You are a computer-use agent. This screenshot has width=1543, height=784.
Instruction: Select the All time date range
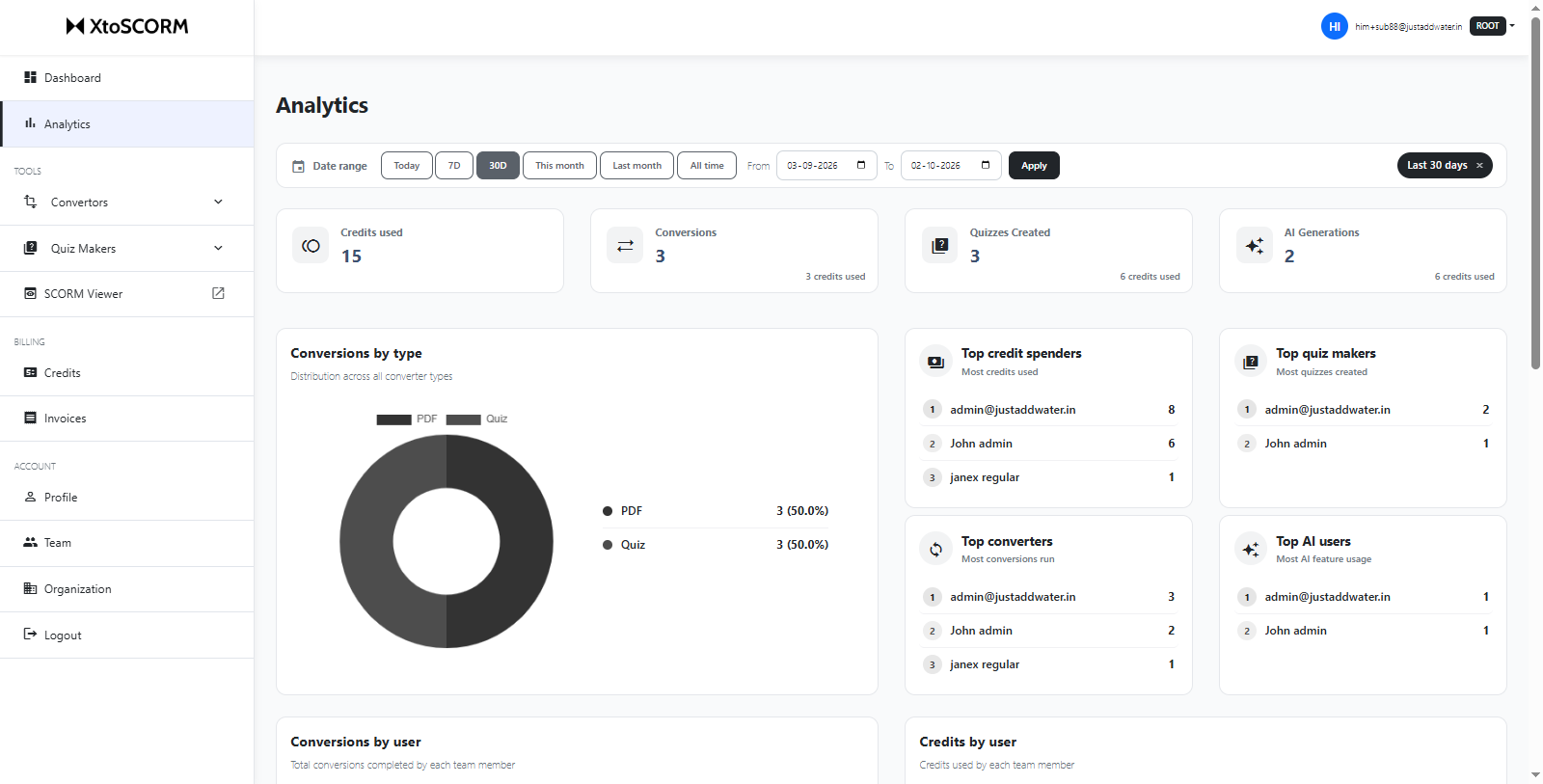707,166
